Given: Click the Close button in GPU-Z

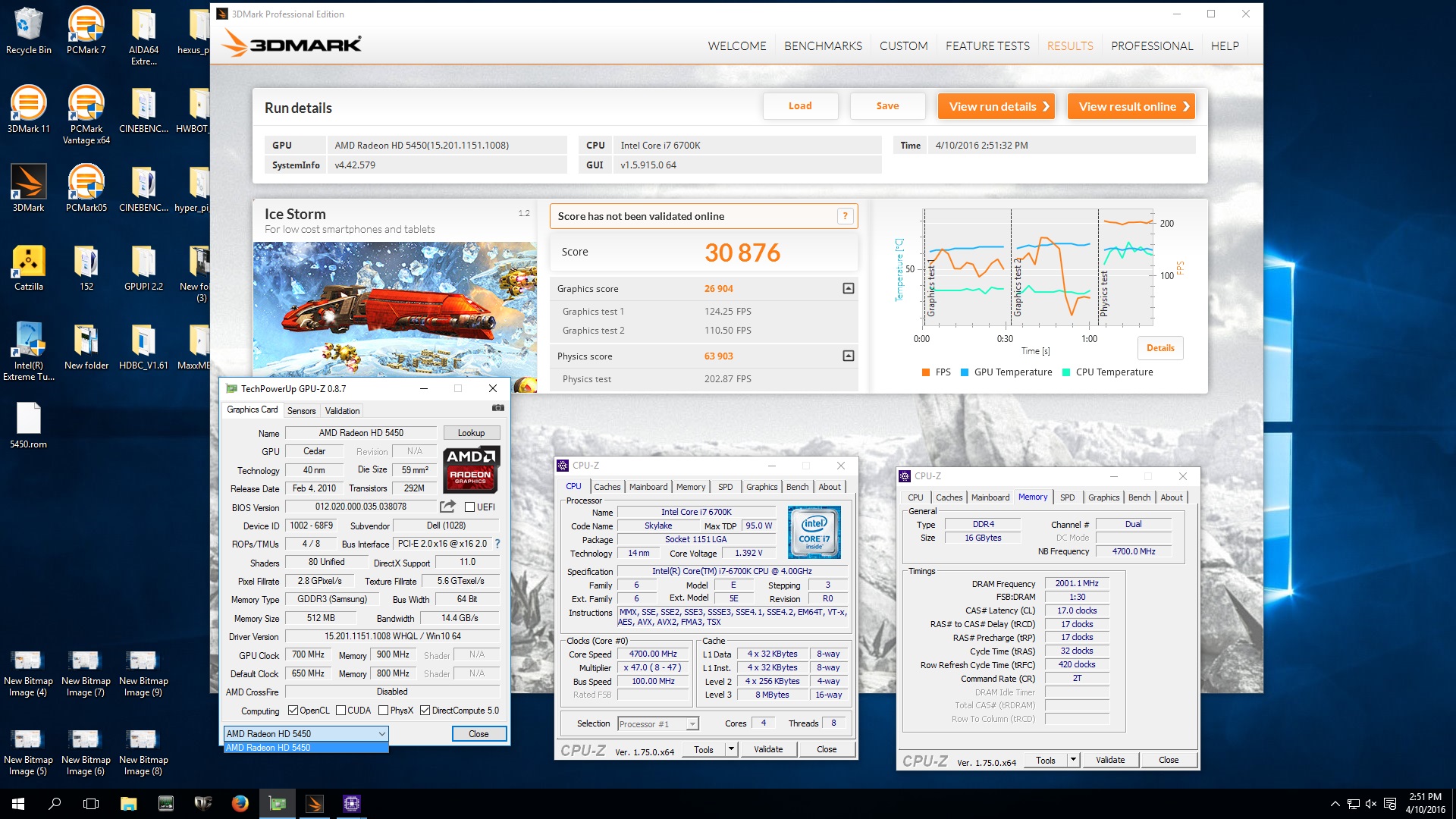Looking at the screenshot, I should [479, 734].
